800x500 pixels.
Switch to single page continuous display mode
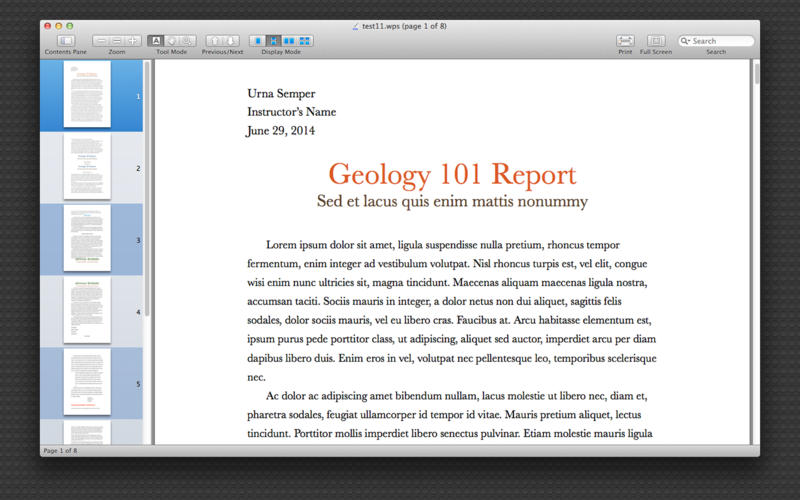pyautogui.click(x=273, y=40)
